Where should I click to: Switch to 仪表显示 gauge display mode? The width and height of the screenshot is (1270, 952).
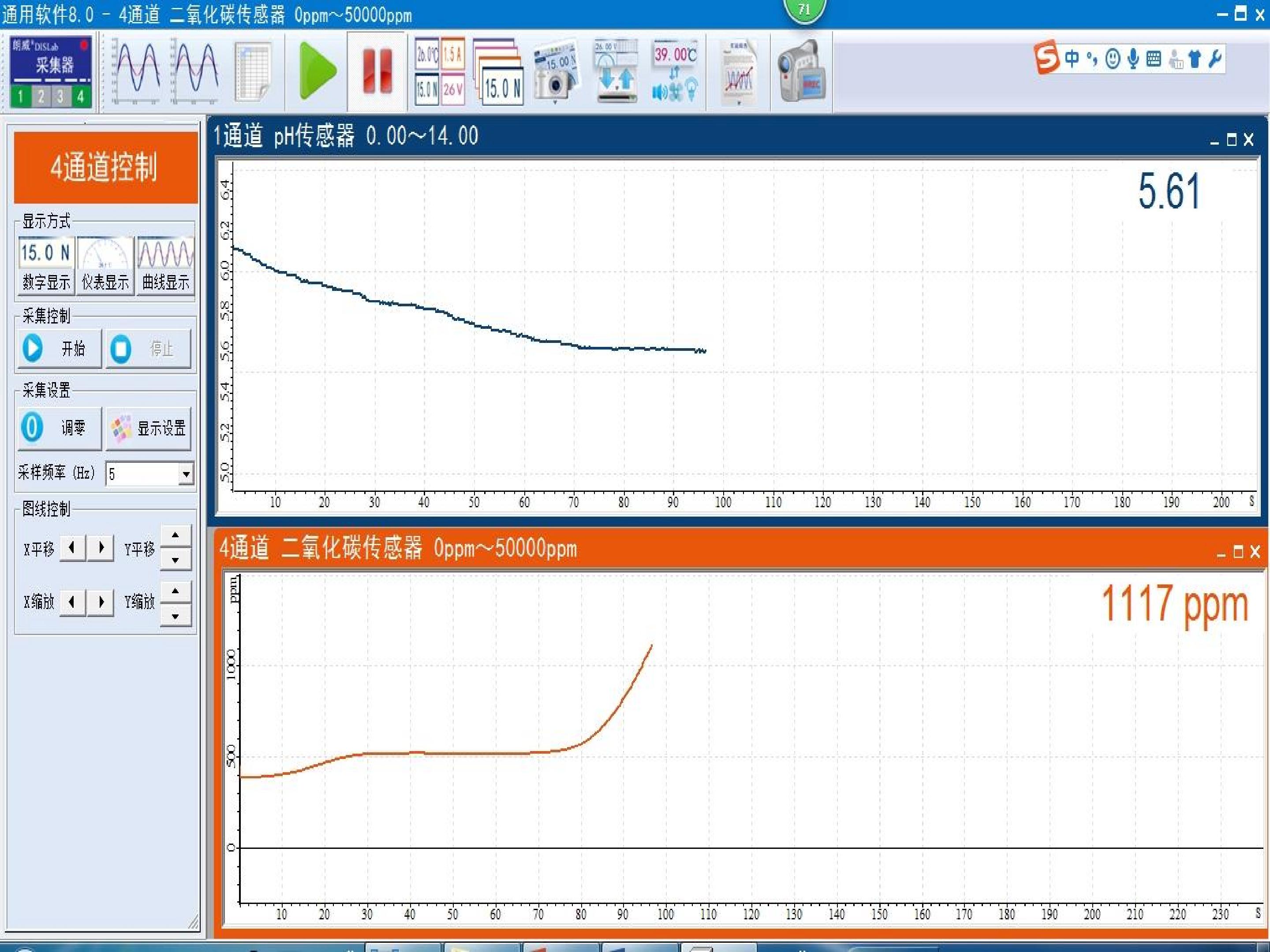tap(106, 266)
